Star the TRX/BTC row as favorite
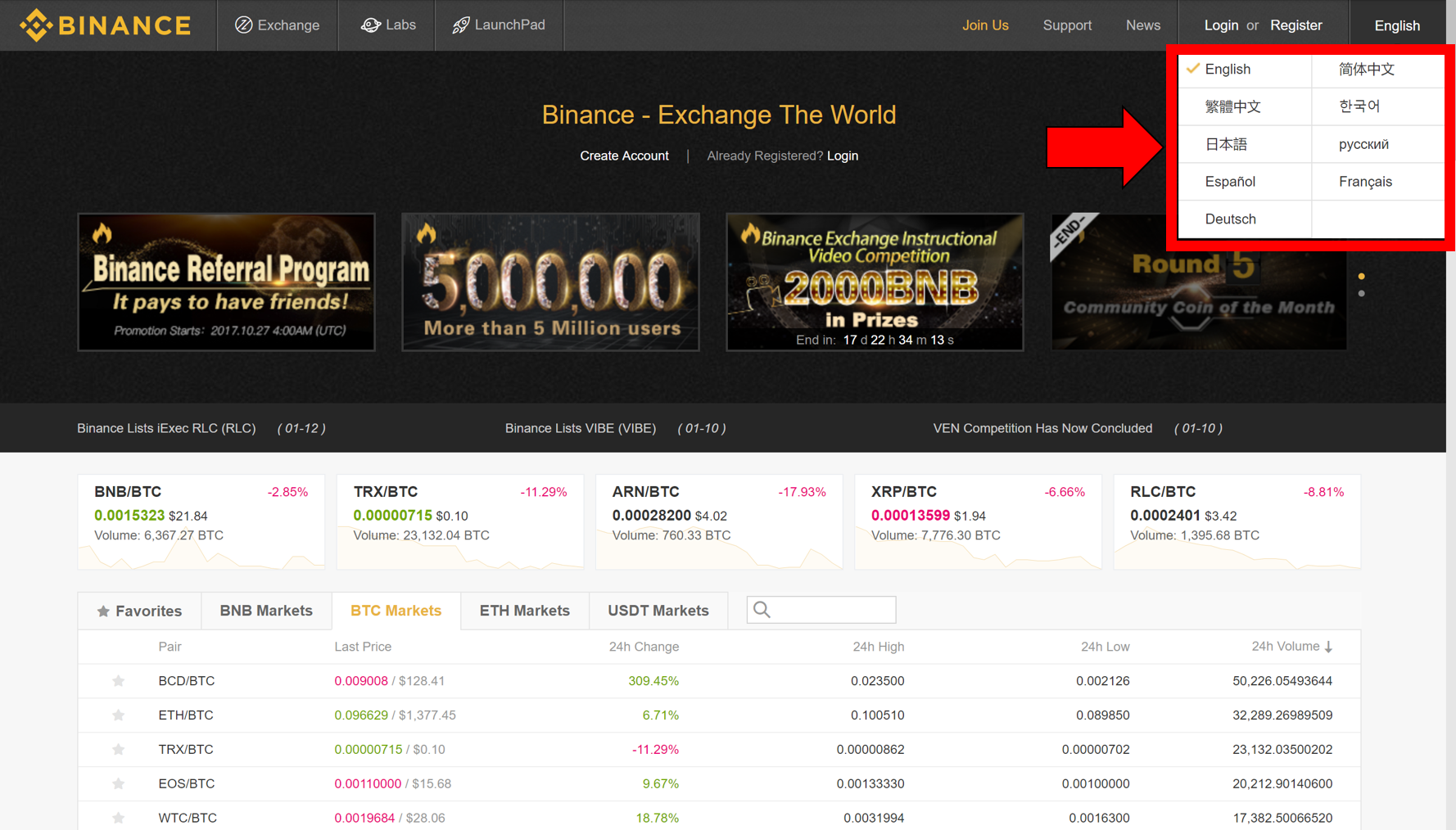Screen dimensions: 1456x830 click(119, 750)
